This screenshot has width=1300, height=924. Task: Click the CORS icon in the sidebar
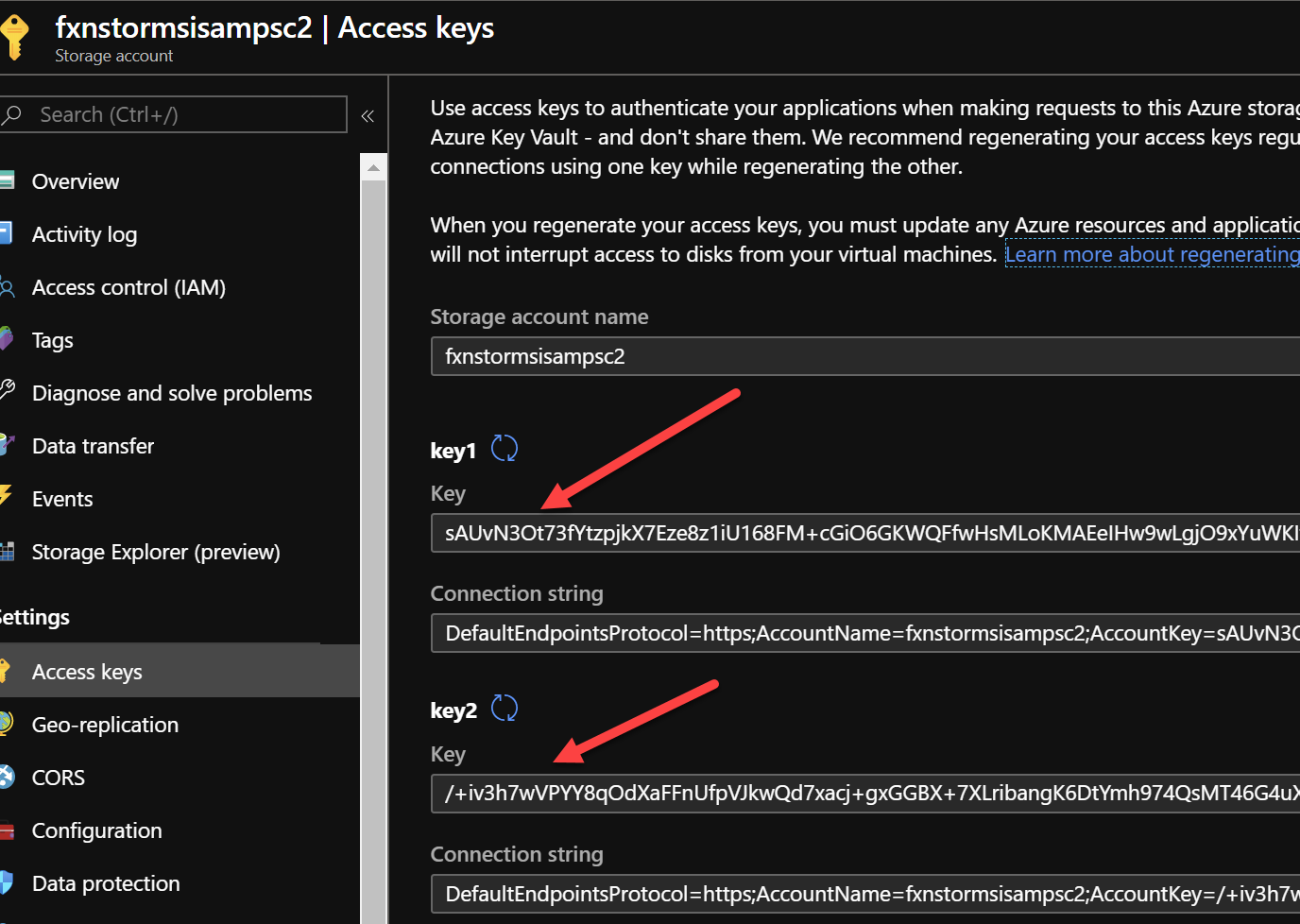click(x=7, y=778)
